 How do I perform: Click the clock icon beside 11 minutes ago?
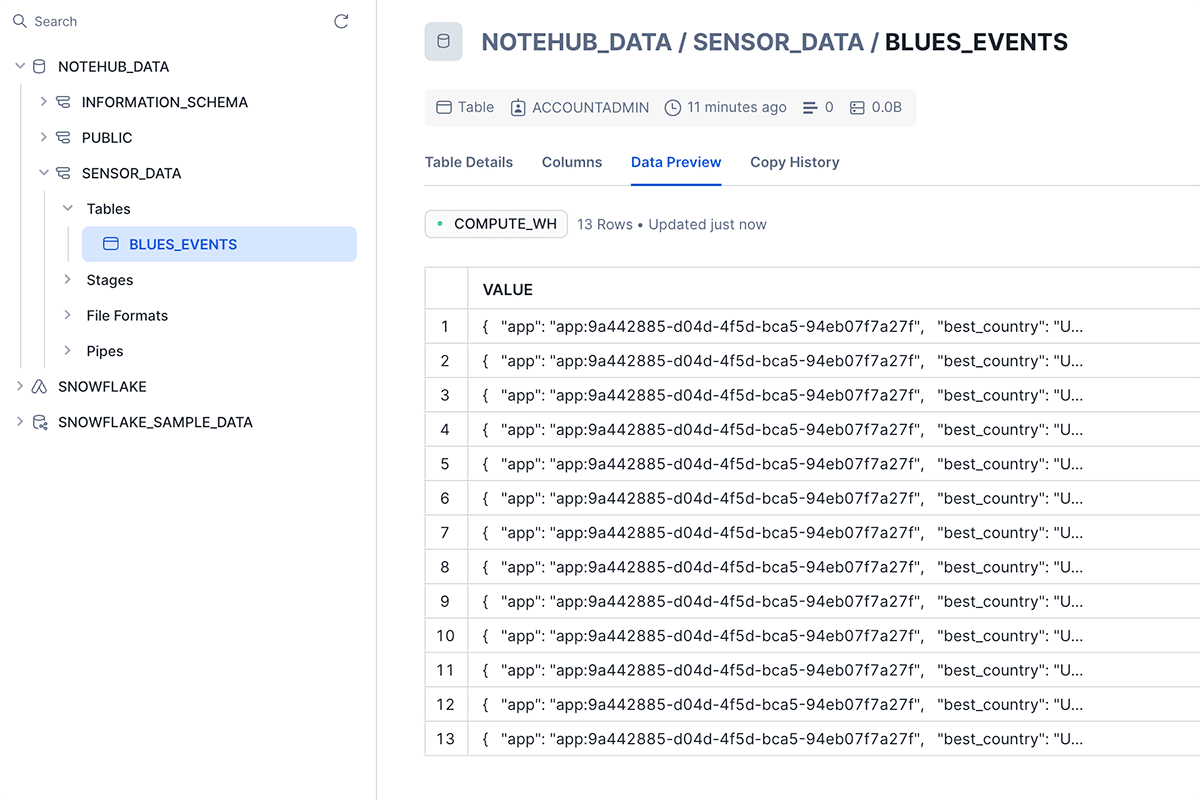pos(673,107)
